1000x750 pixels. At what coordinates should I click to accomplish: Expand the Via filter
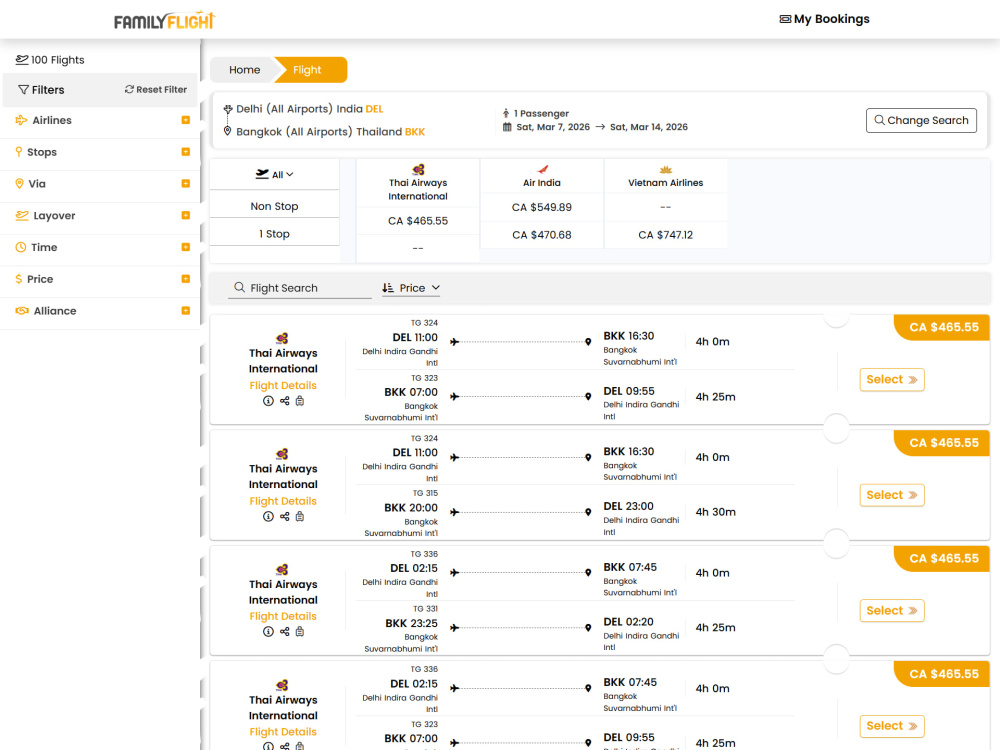pyautogui.click(x=186, y=184)
